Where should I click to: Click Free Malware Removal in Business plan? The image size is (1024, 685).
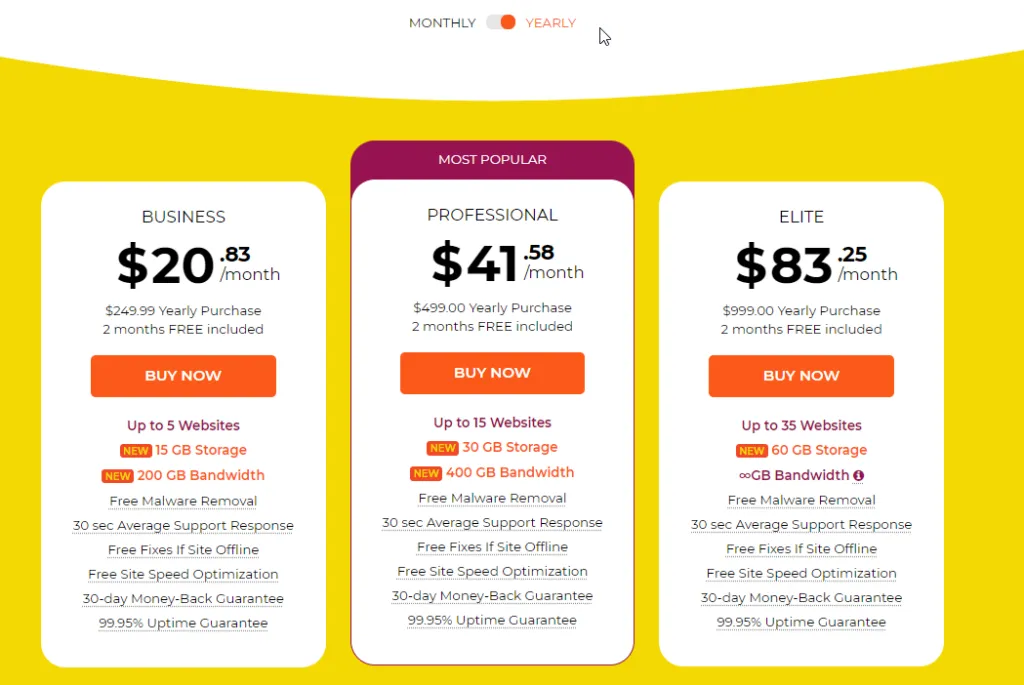pos(184,501)
